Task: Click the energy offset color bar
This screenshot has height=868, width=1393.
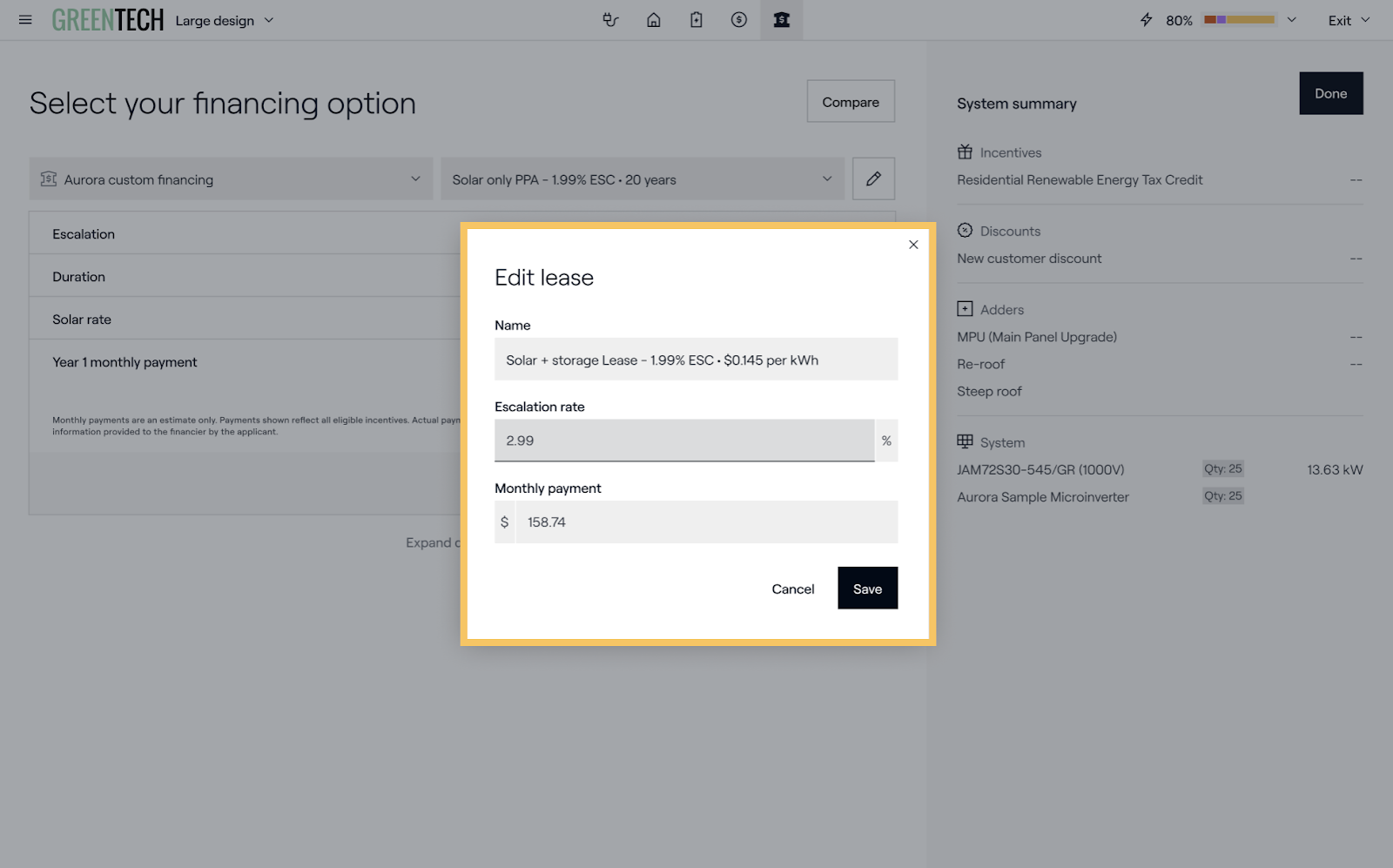Action: pos(1239,20)
